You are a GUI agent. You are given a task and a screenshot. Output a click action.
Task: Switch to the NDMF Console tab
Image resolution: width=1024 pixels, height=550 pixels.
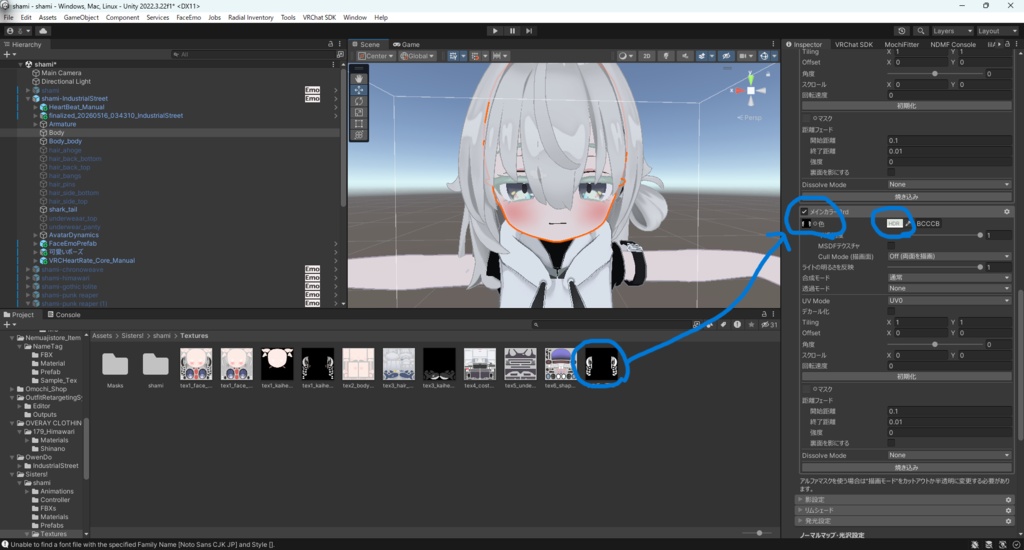[x=953, y=44]
